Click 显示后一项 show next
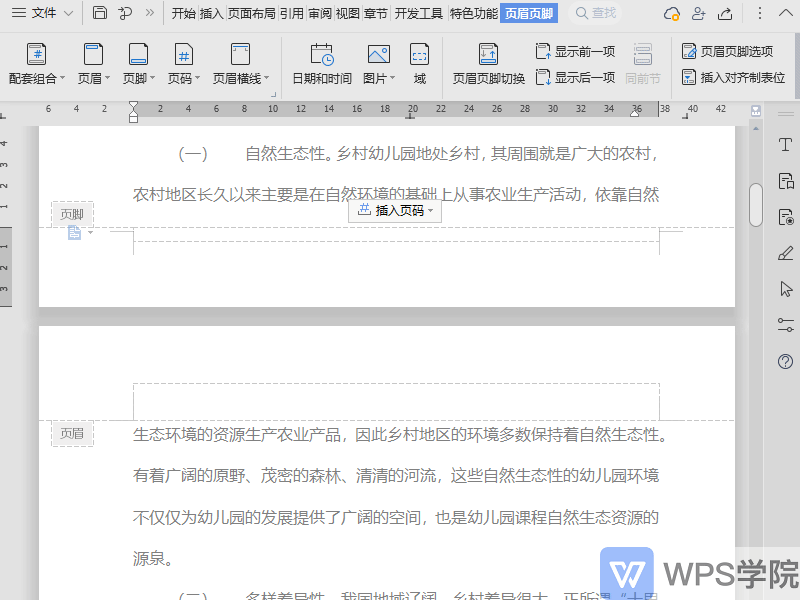 click(x=575, y=78)
